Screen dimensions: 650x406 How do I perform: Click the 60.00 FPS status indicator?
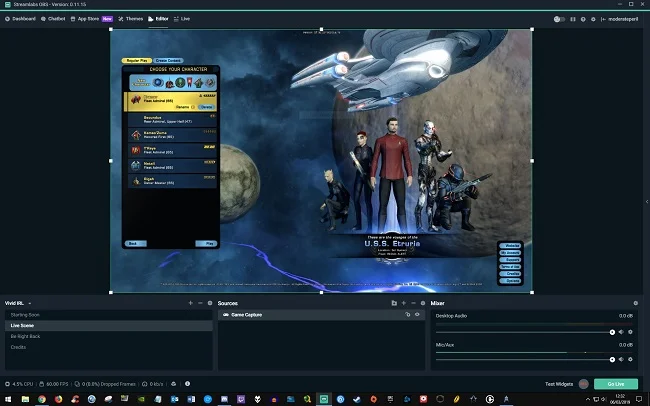(x=53, y=384)
